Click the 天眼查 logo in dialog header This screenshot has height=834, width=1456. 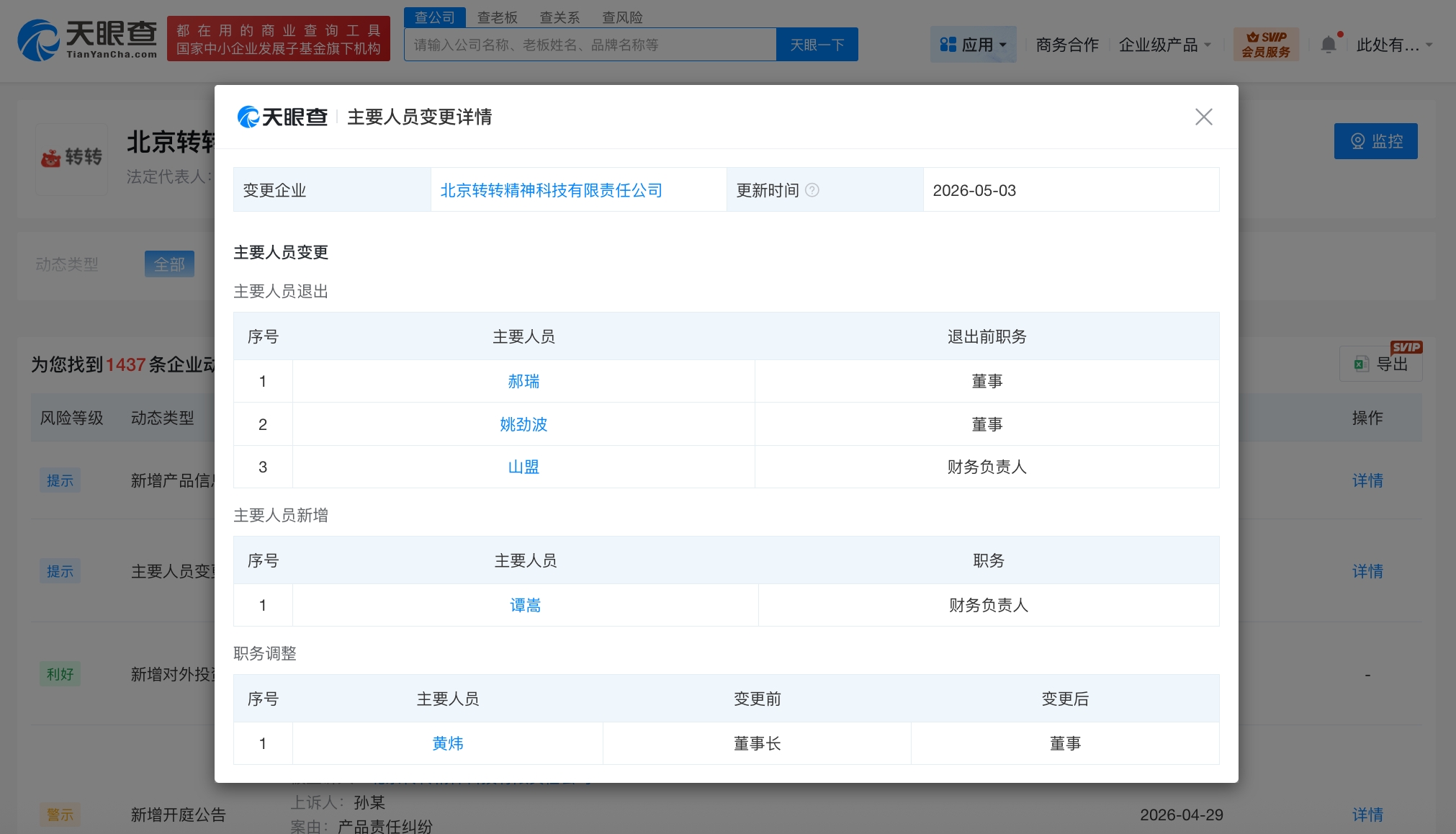coord(282,117)
